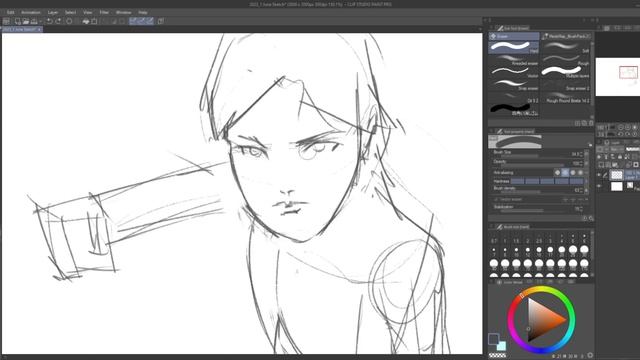Click the Undo arrow icon
This screenshot has height=360, width=640.
click(49, 21)
